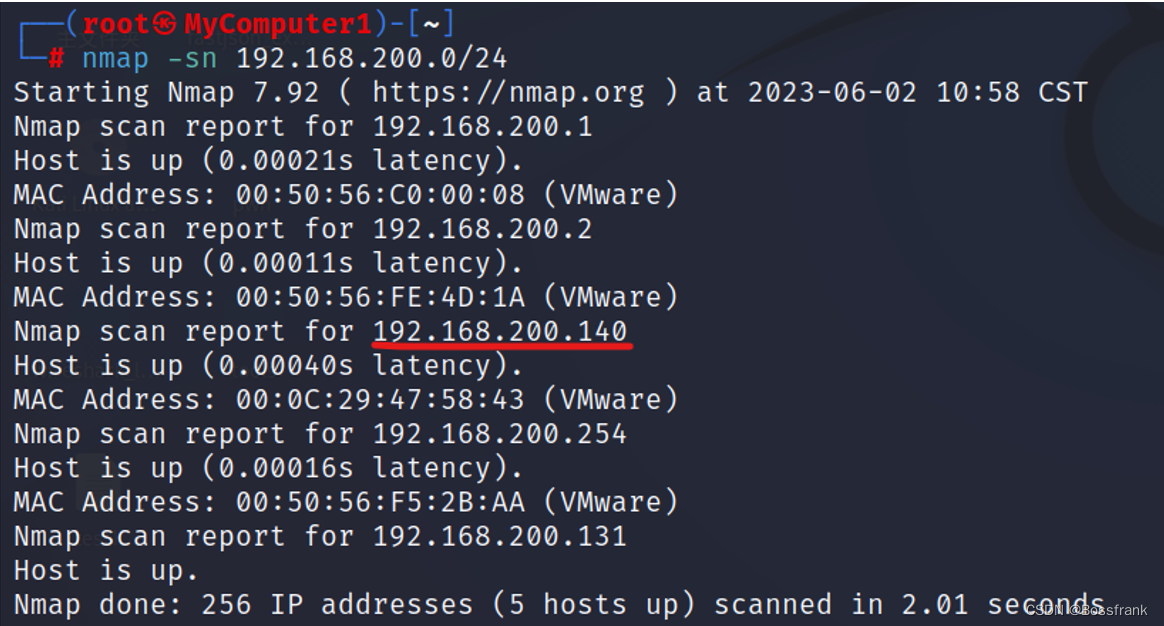1164x626 pixels.
Task: Click the 192.168.200.0/24 scan target
Action: [371, 59]
